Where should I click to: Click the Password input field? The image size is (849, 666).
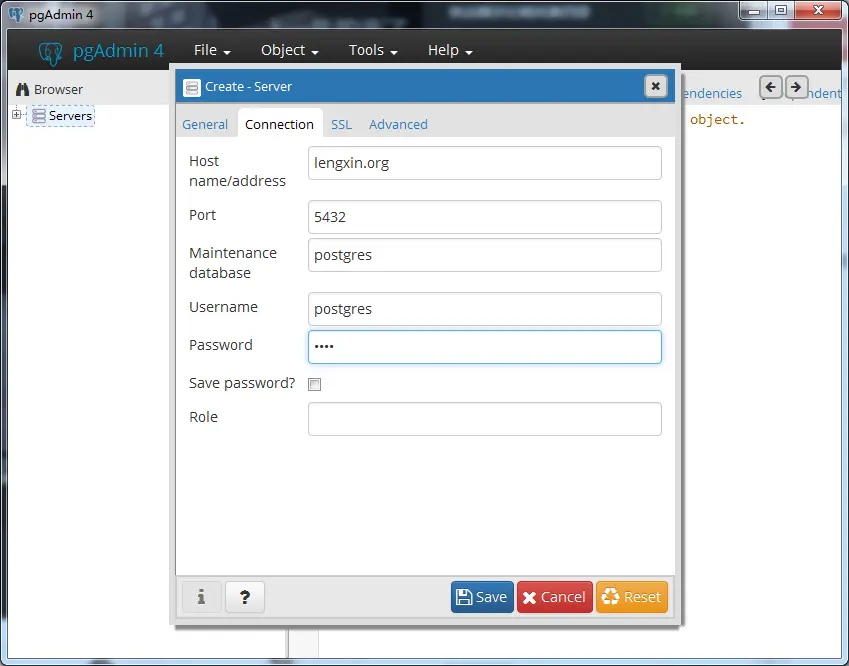pos(485,347)
